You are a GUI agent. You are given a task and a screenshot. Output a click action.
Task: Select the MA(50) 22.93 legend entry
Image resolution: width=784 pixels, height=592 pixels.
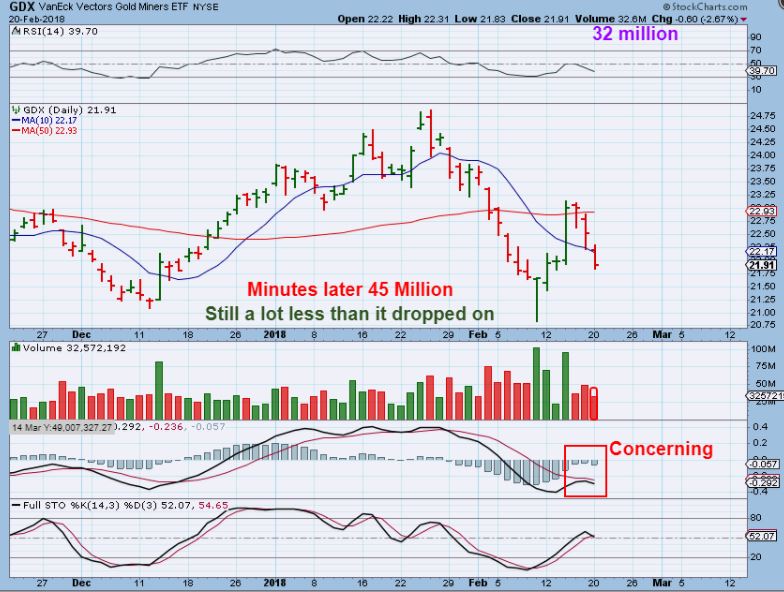tap(44, 130)
